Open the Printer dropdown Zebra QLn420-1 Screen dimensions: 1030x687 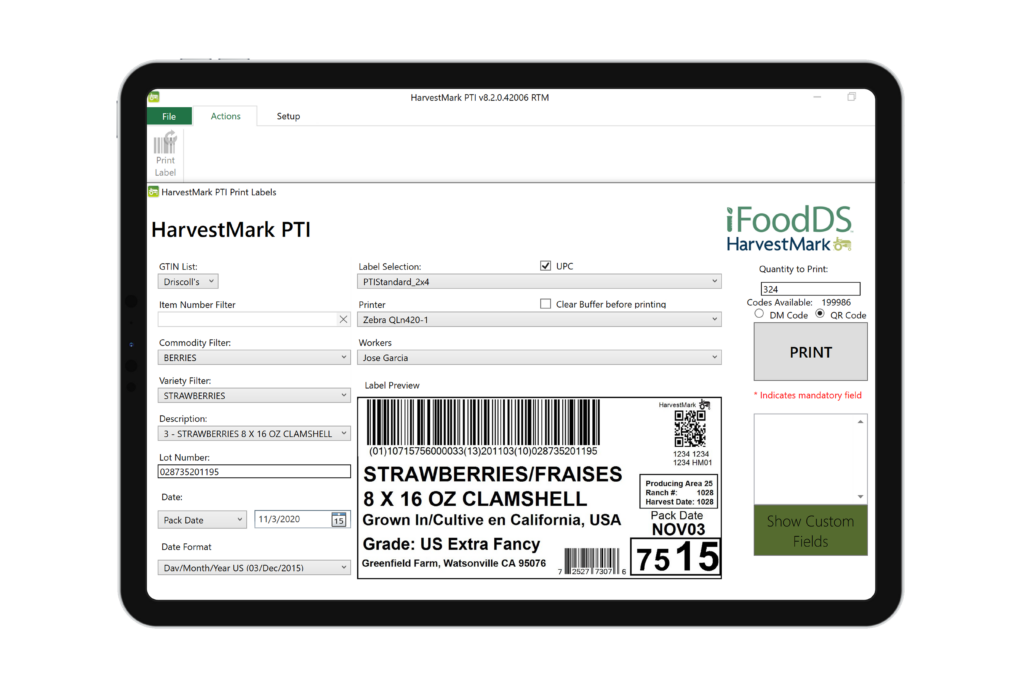[539, 320]
